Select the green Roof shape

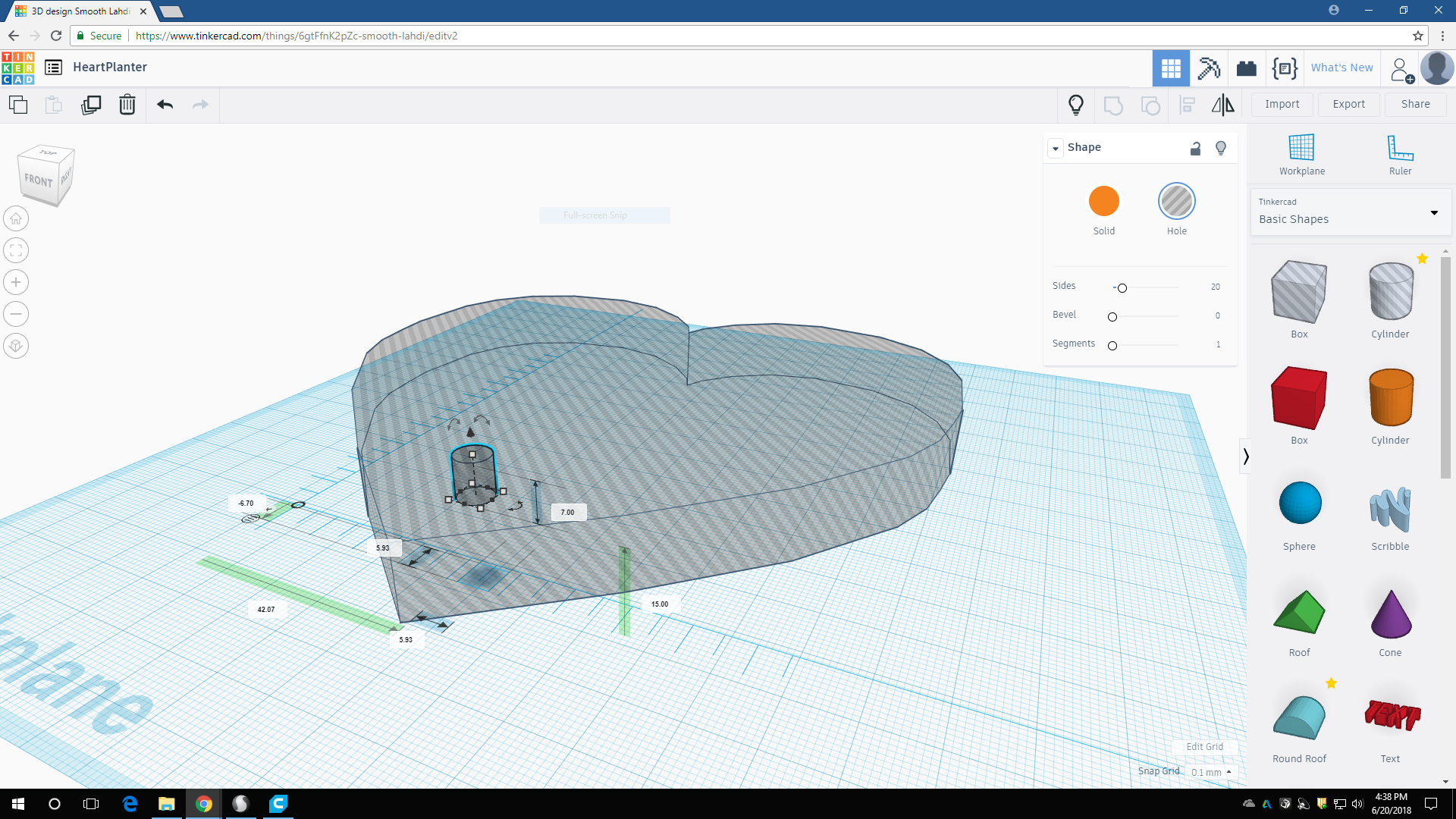(x=1299, y=611)
